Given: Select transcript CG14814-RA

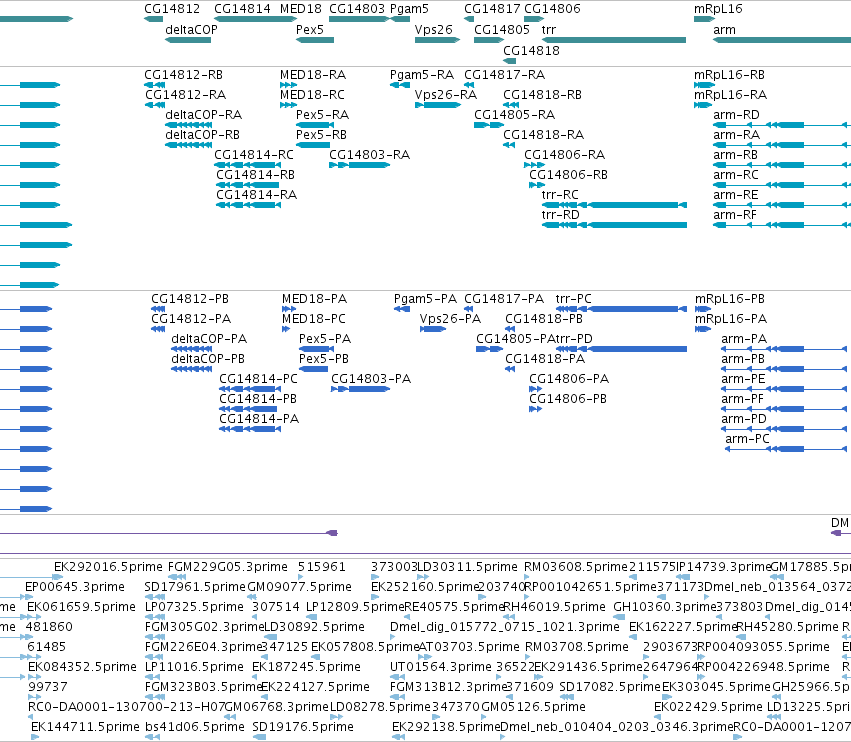Looking at the screenshot, I should tap(256, 195).
